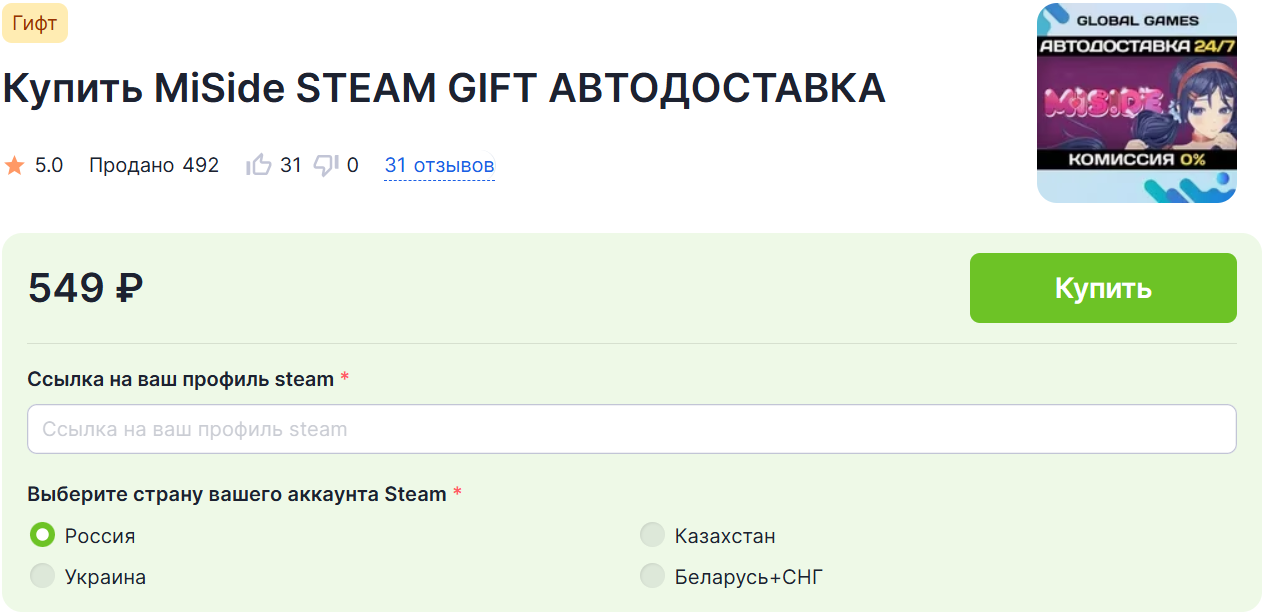1265x616 pixels.
Task: Open the 31 отзывов reviews link
Action: pos(439,166)
